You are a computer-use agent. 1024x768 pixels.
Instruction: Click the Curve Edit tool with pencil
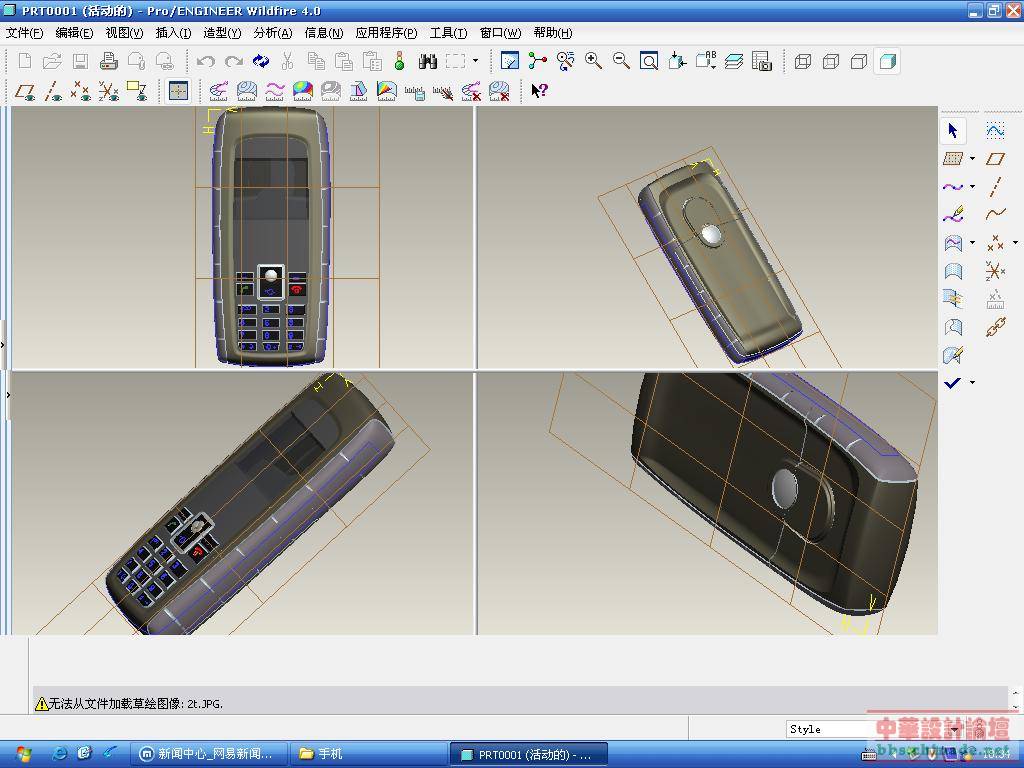pos(953,215)
